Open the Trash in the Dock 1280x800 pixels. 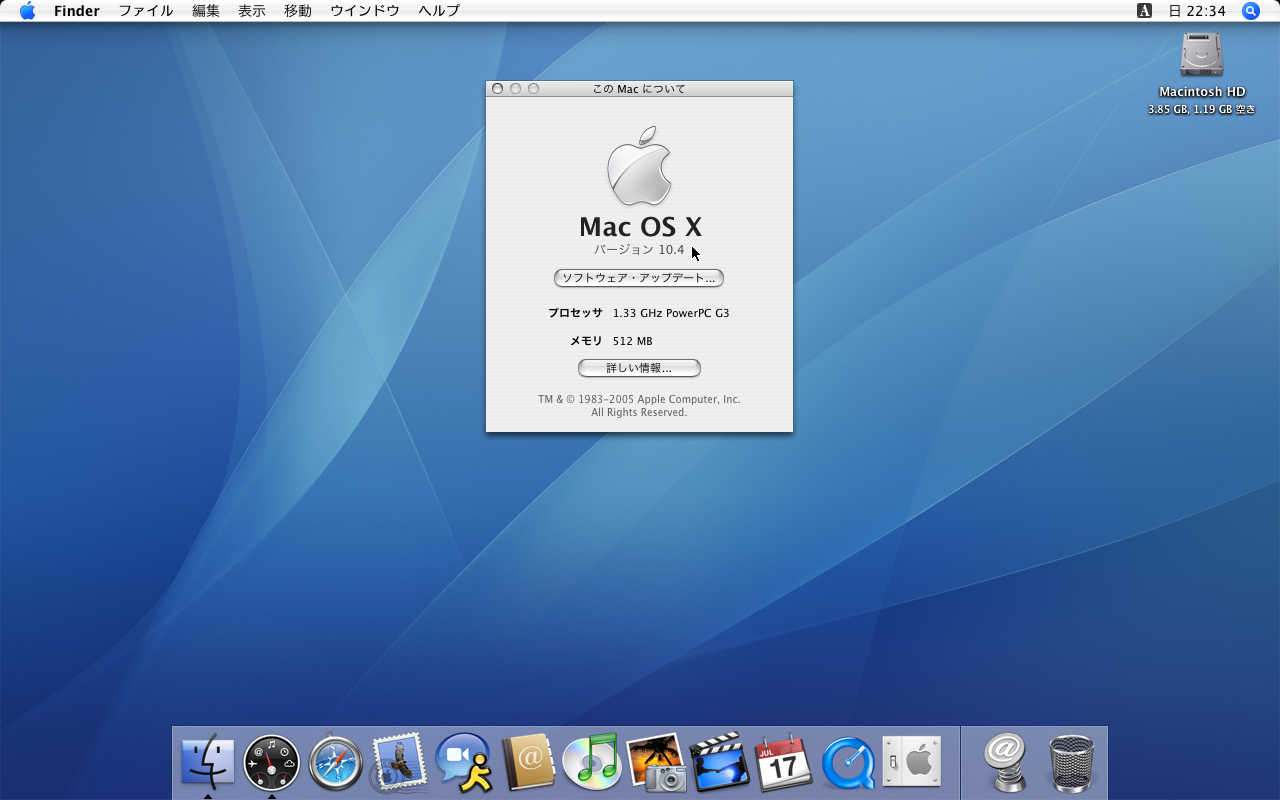click(x=1071, y=763)
